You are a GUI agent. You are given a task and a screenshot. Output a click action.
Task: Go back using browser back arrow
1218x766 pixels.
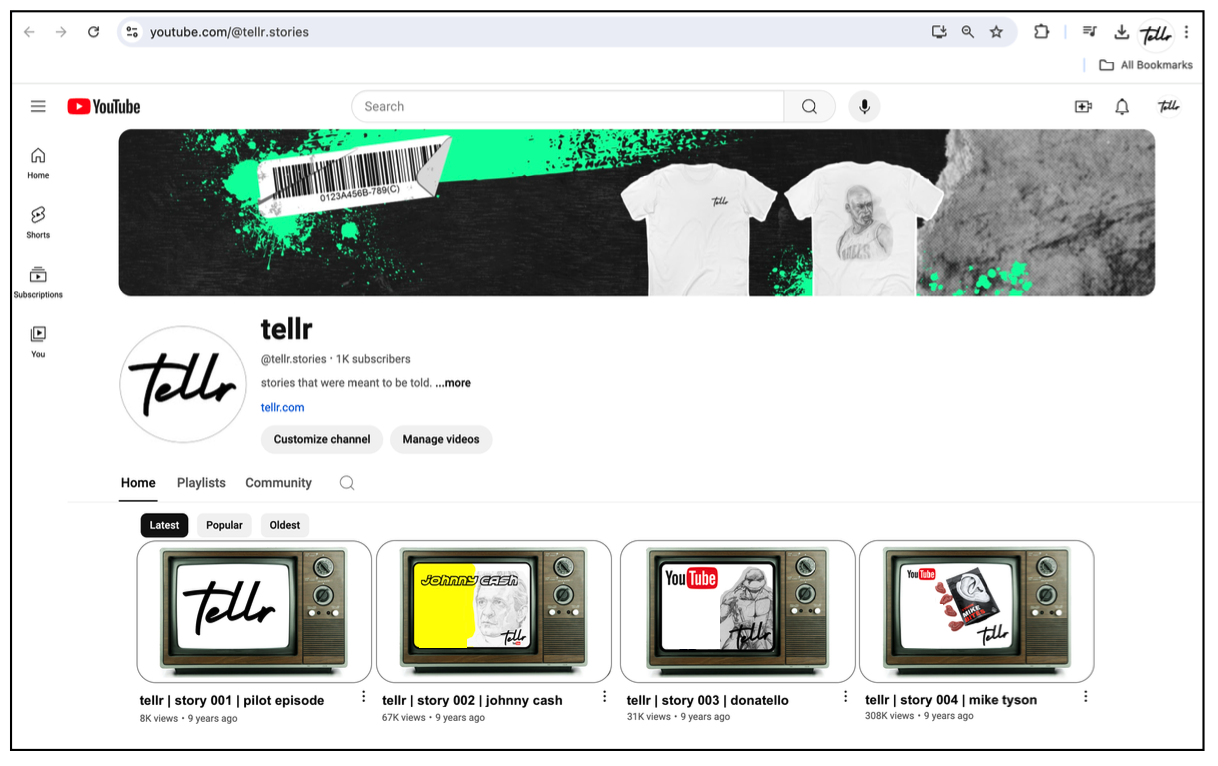(x=29, y=32)
